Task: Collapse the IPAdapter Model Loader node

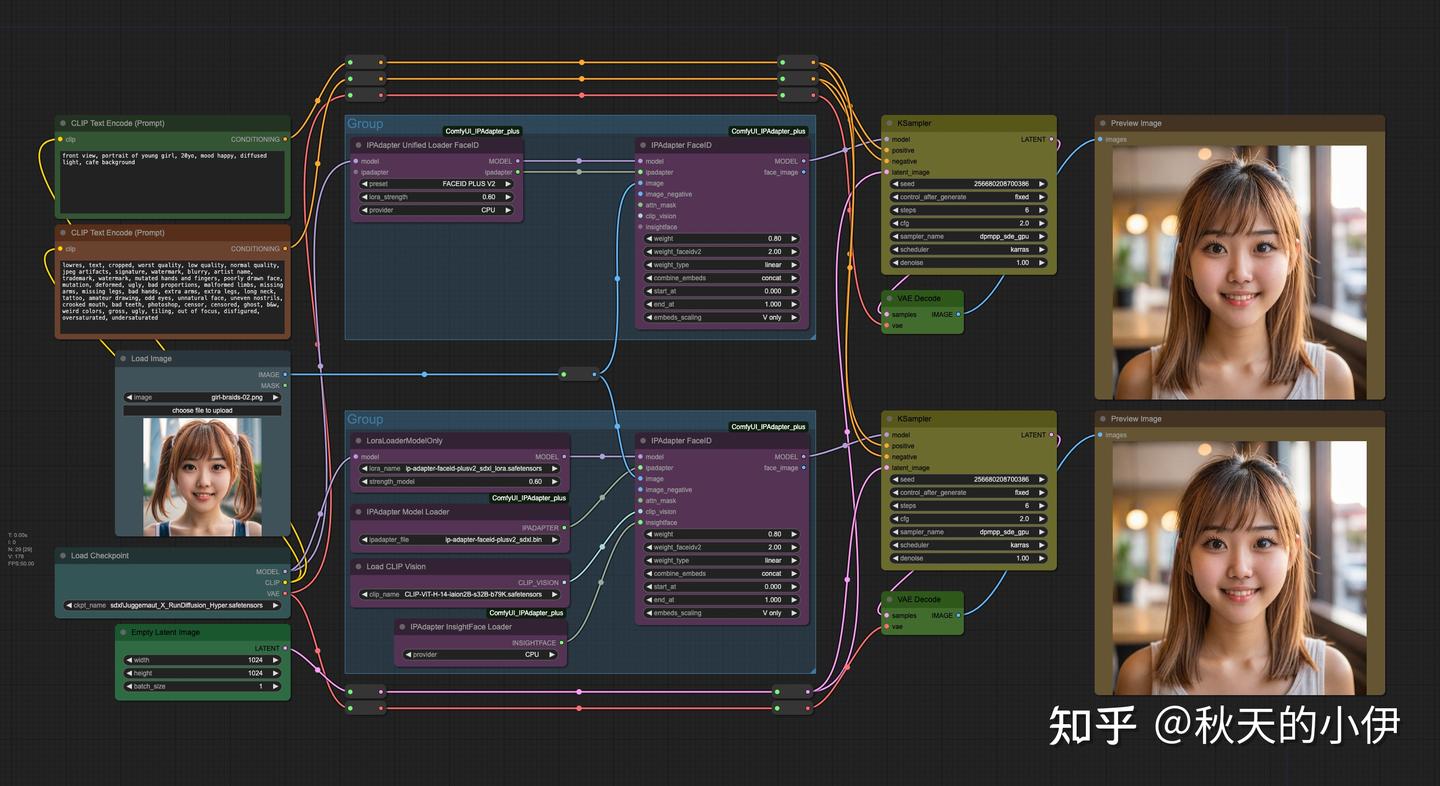Action: pyautogui.click(x=359, y=511)
